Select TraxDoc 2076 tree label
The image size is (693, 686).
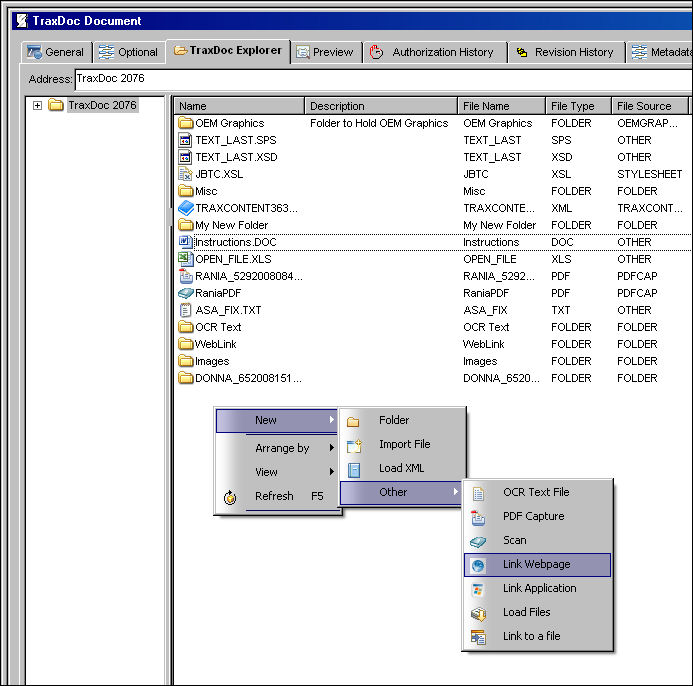point(103,105)
